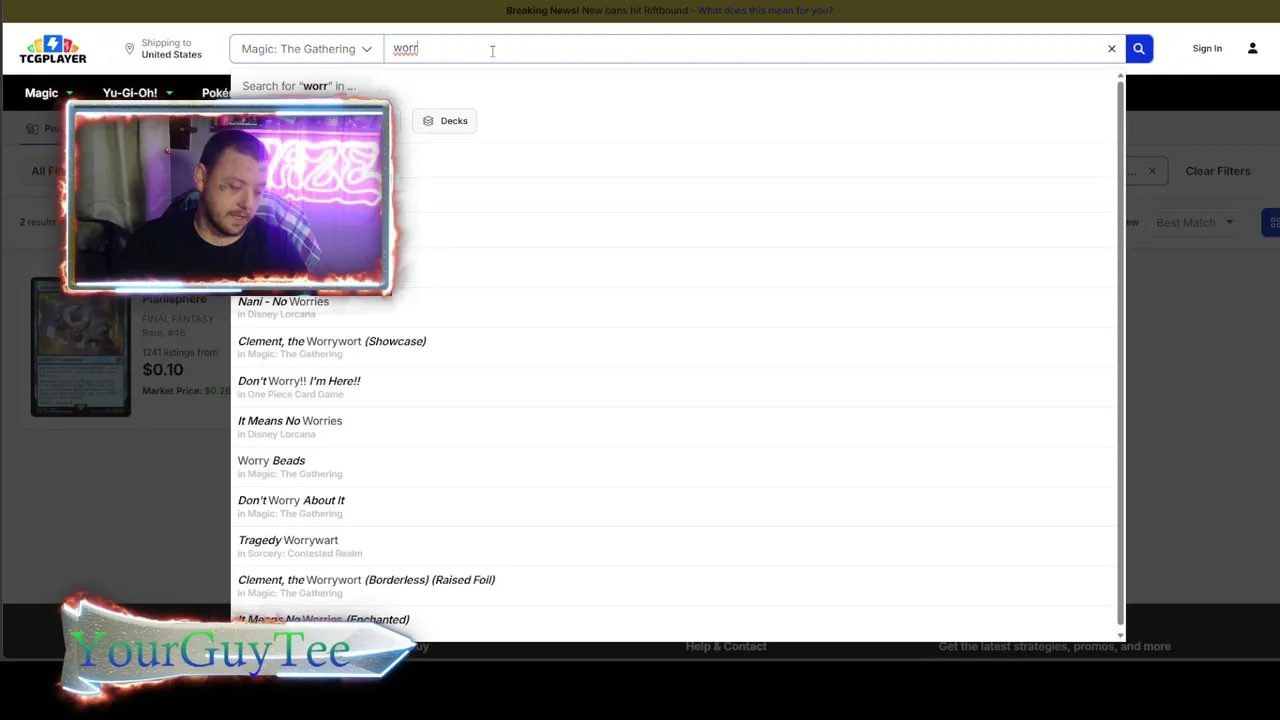Open the user account icon
Viewport: 1280px width, 720px height.
[x=1252, y=48]
